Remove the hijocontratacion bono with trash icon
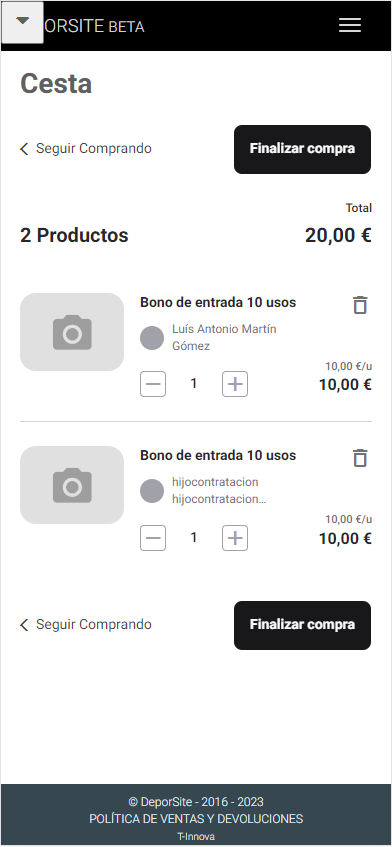 click(x=360, y=458)
